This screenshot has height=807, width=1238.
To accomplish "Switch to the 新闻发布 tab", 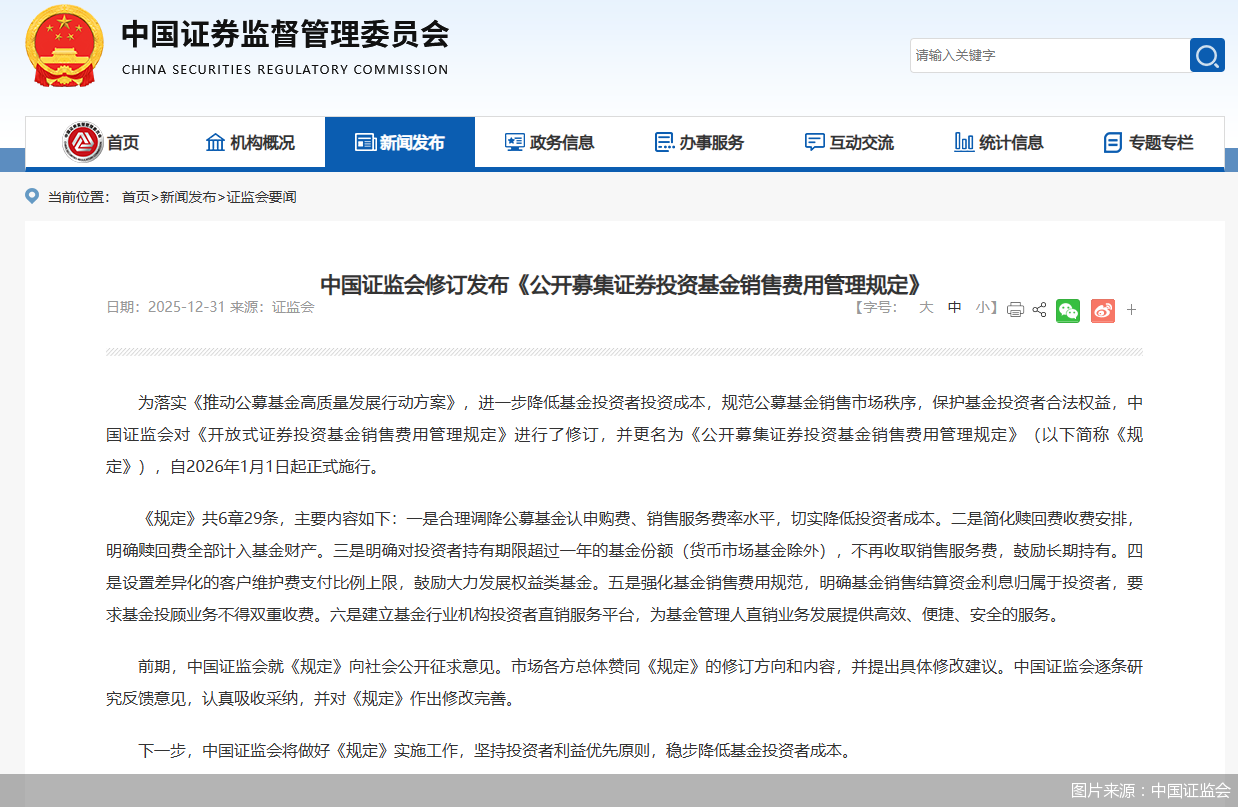I will [x=400, y=142].
